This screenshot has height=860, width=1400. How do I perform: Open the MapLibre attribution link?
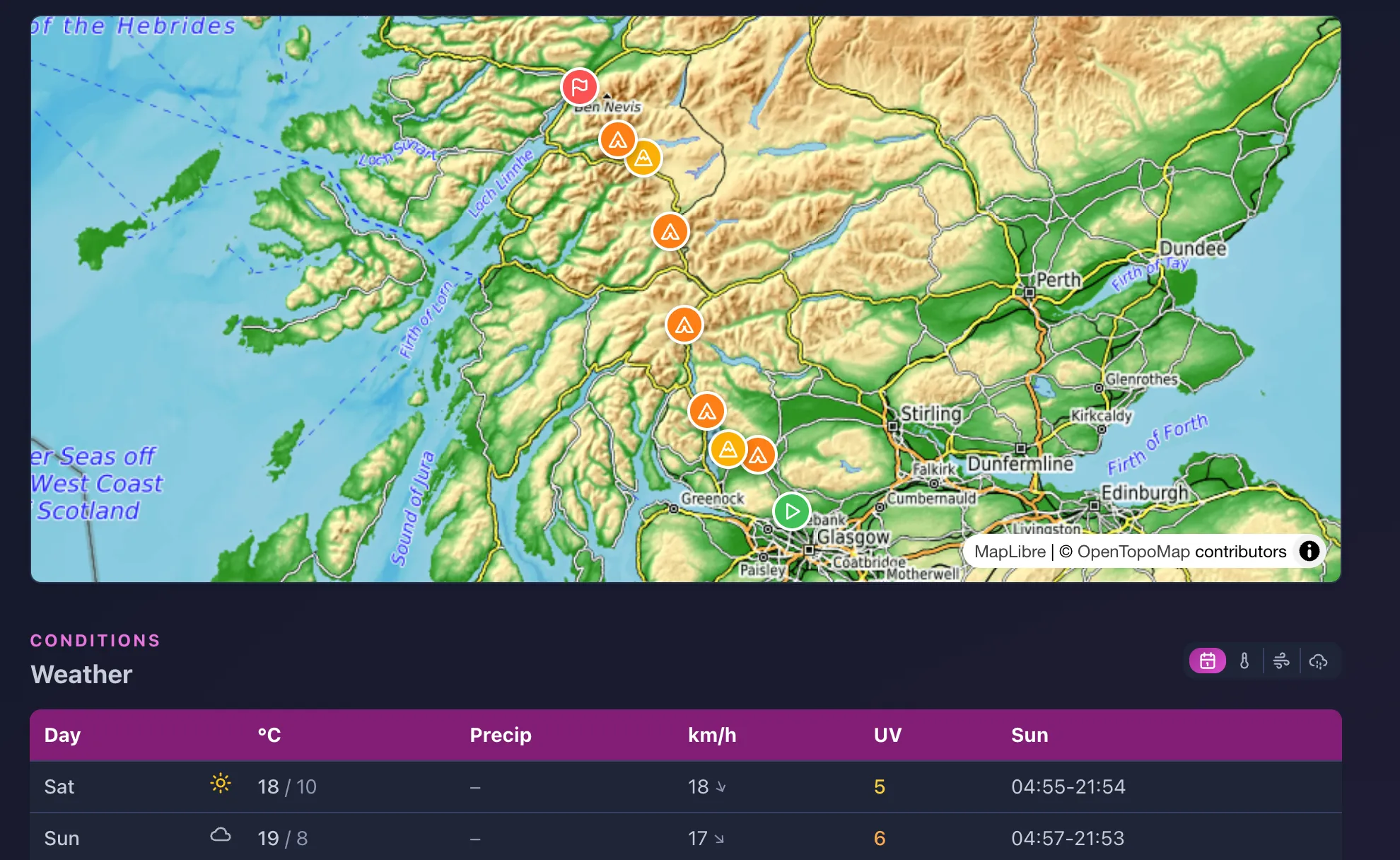click(1010, 552)
